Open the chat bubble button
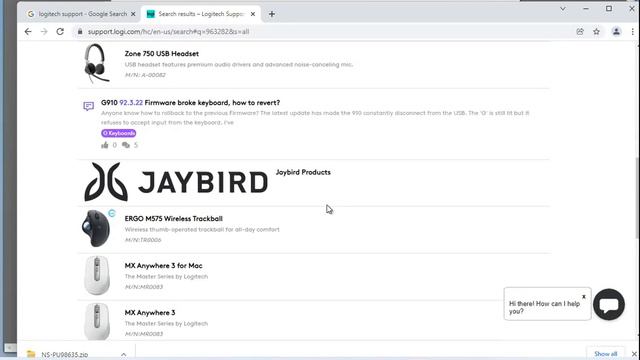640x360 pixels. (x=609, y=304)
